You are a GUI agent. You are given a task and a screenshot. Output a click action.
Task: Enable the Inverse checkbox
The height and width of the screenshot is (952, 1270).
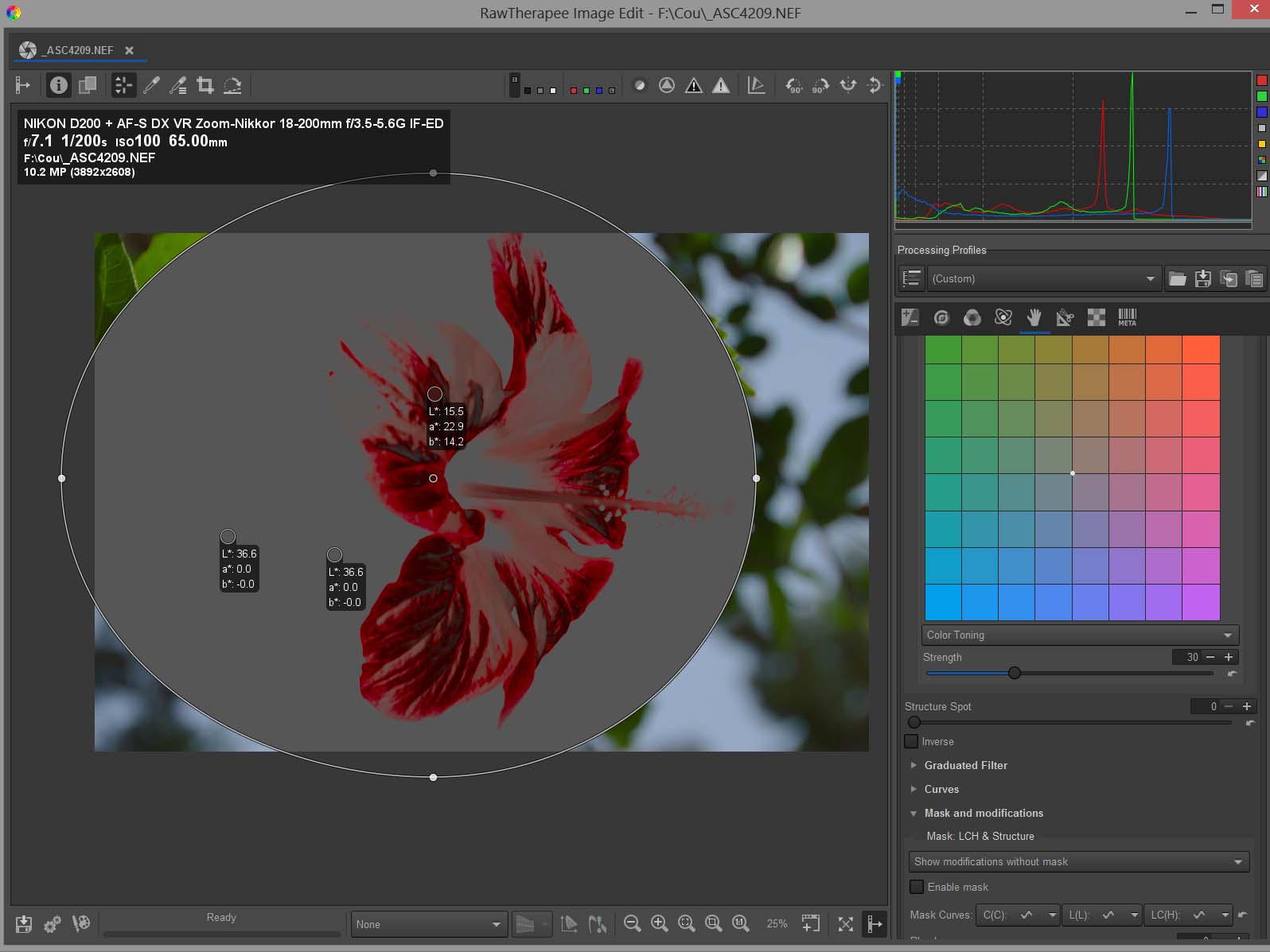[912, 741]
